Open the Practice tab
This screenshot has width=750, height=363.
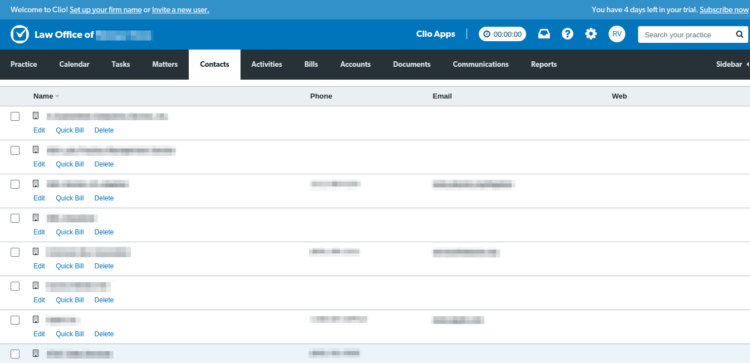point(24,64)
